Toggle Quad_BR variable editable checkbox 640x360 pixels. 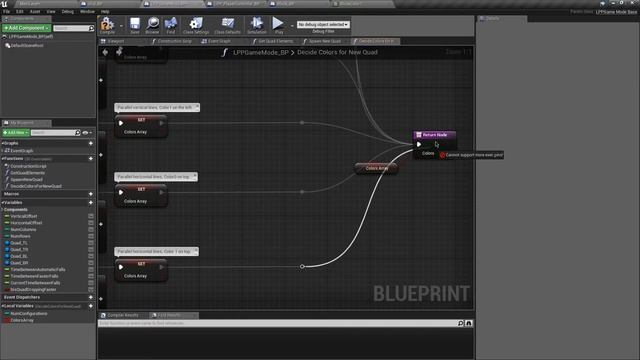point(91,263)
